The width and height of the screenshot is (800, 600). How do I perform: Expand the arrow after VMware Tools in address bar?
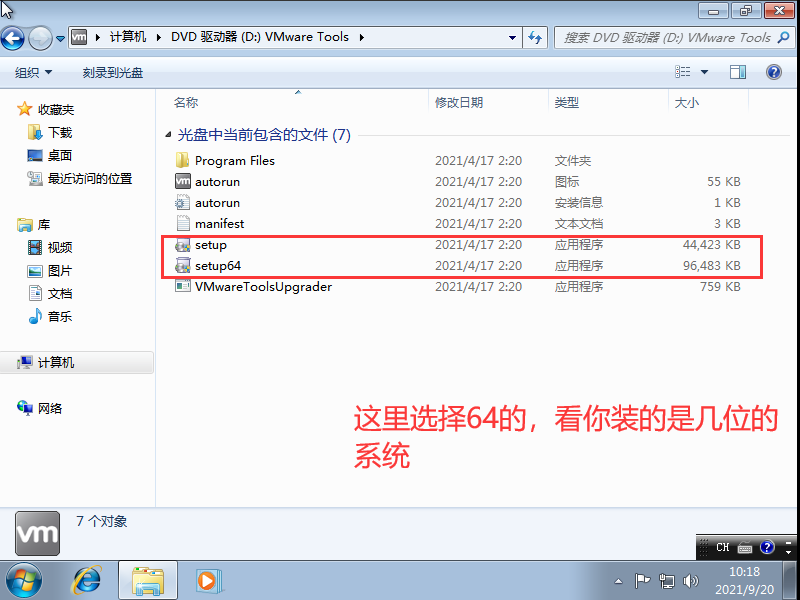[x=362, y=37]
